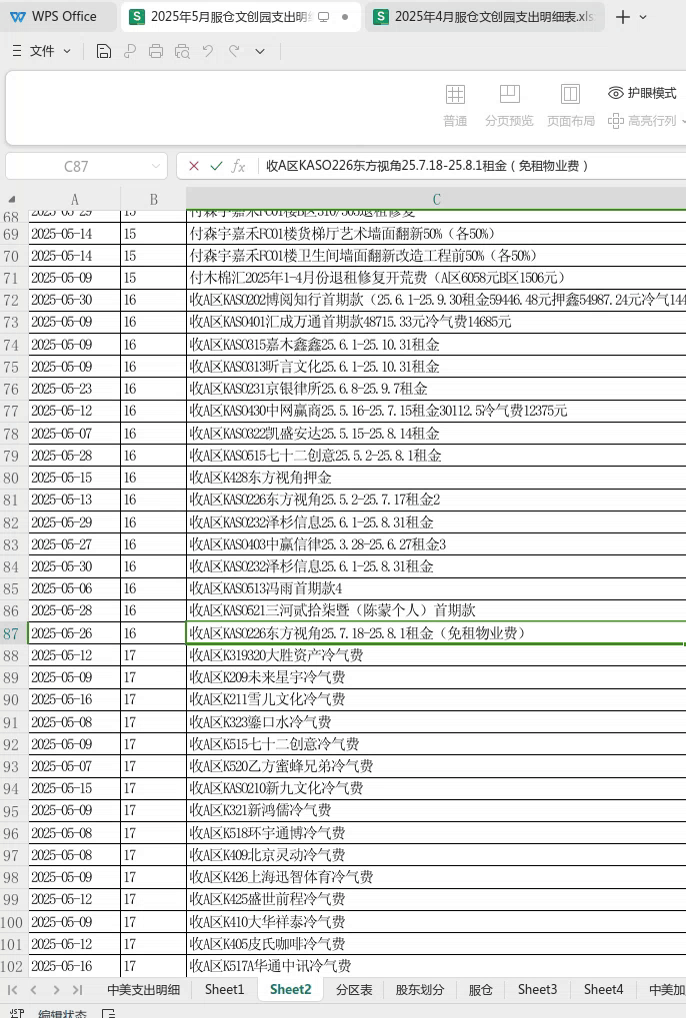Image resolution: width=686 pixels, height=1018 pixels.
Task: Click the fx insert function icon
Action: click(238, 166)
